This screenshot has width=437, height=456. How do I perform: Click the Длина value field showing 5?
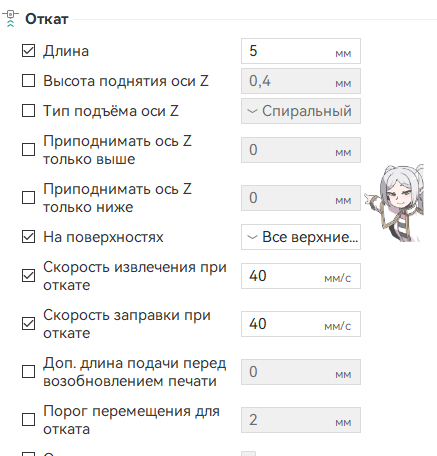point(301,51)
